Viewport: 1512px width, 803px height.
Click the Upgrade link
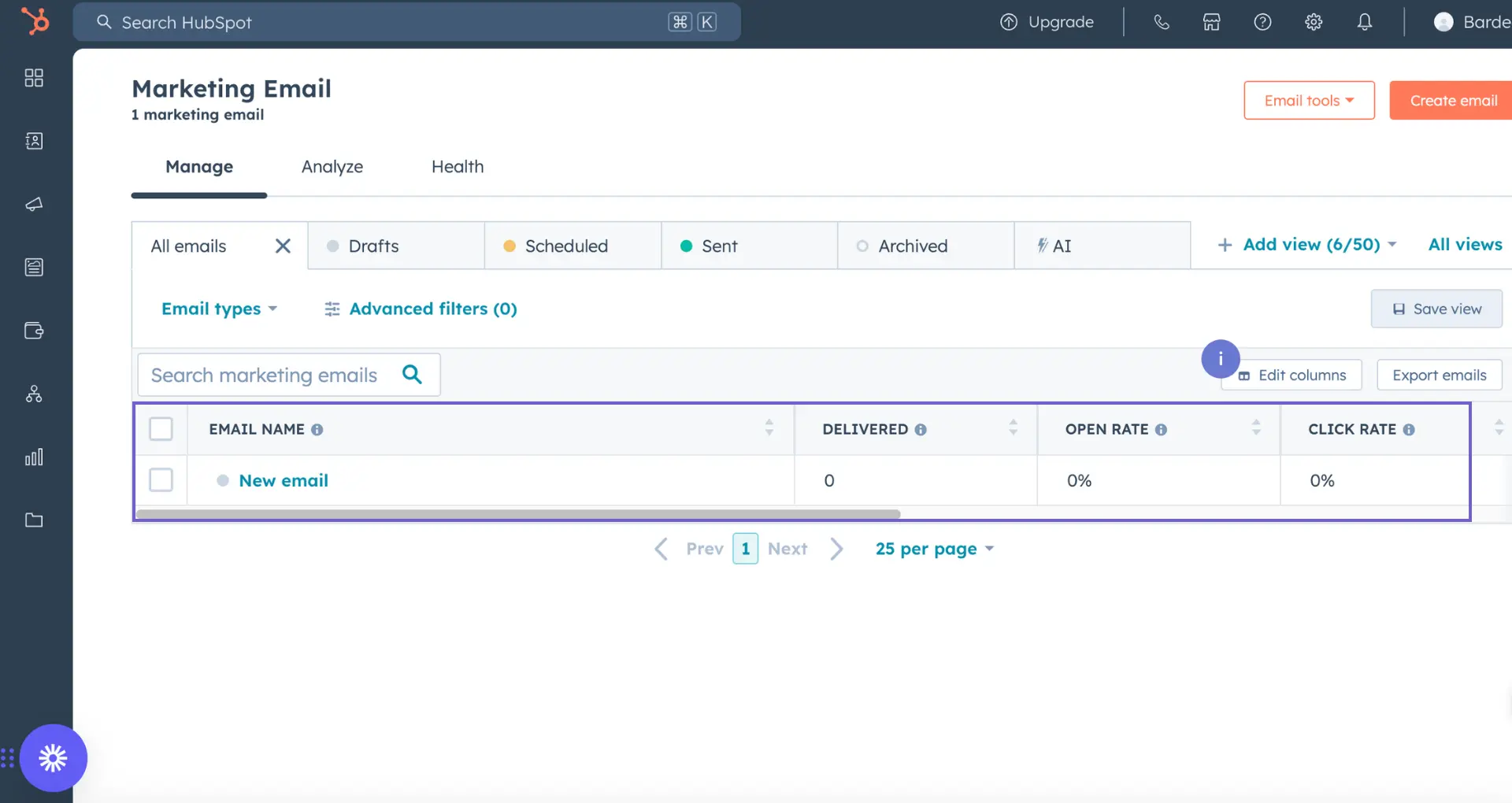click(x=1047, y=22)
